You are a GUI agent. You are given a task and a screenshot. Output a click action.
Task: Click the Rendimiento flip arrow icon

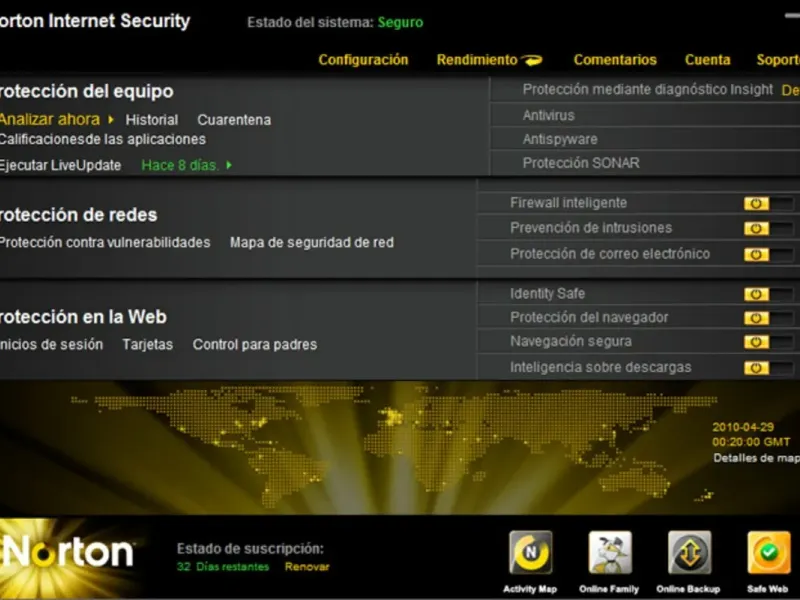(532, 60)
